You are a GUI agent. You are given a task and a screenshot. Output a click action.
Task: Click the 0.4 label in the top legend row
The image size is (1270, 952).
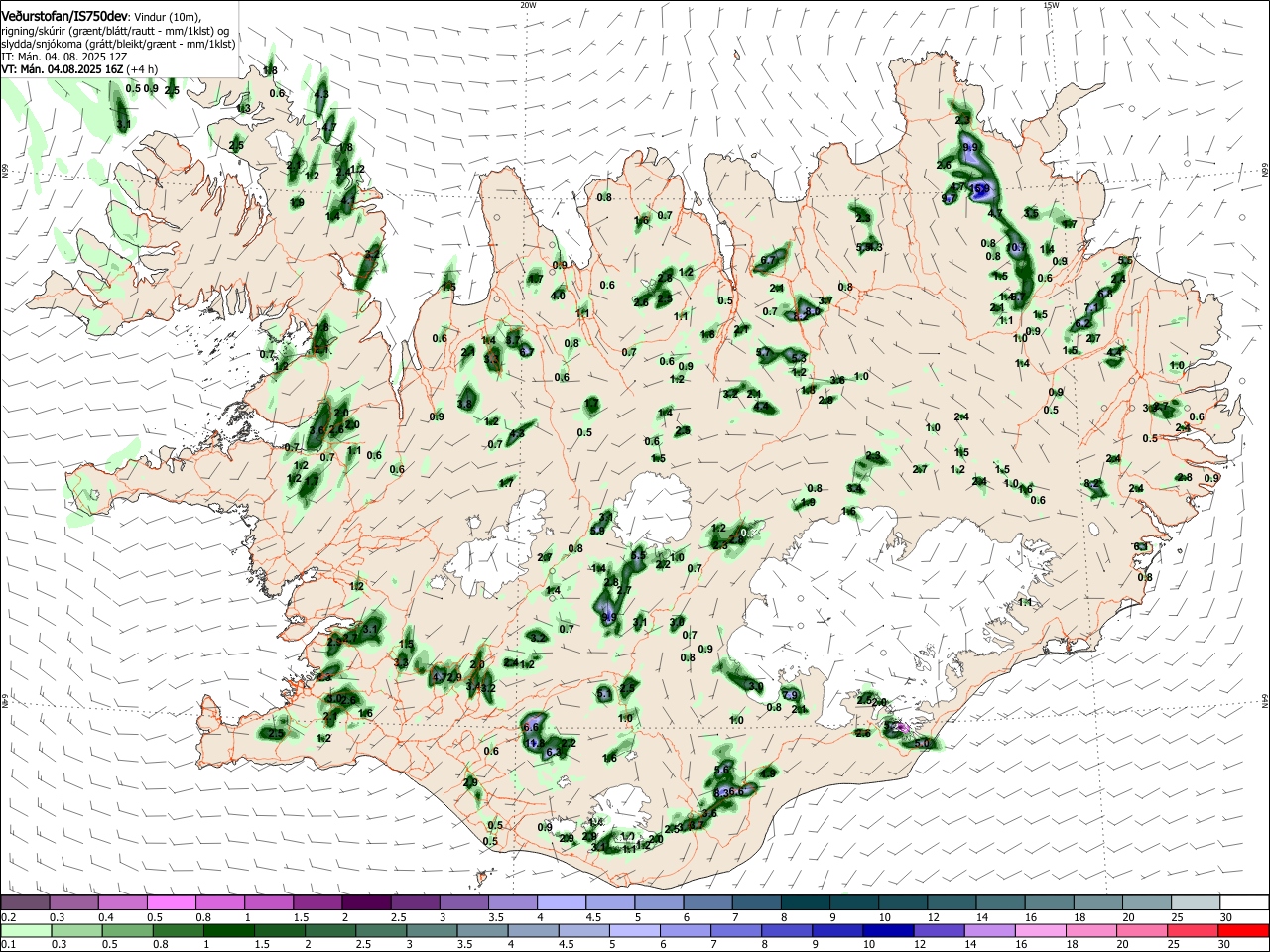point(105,917)
